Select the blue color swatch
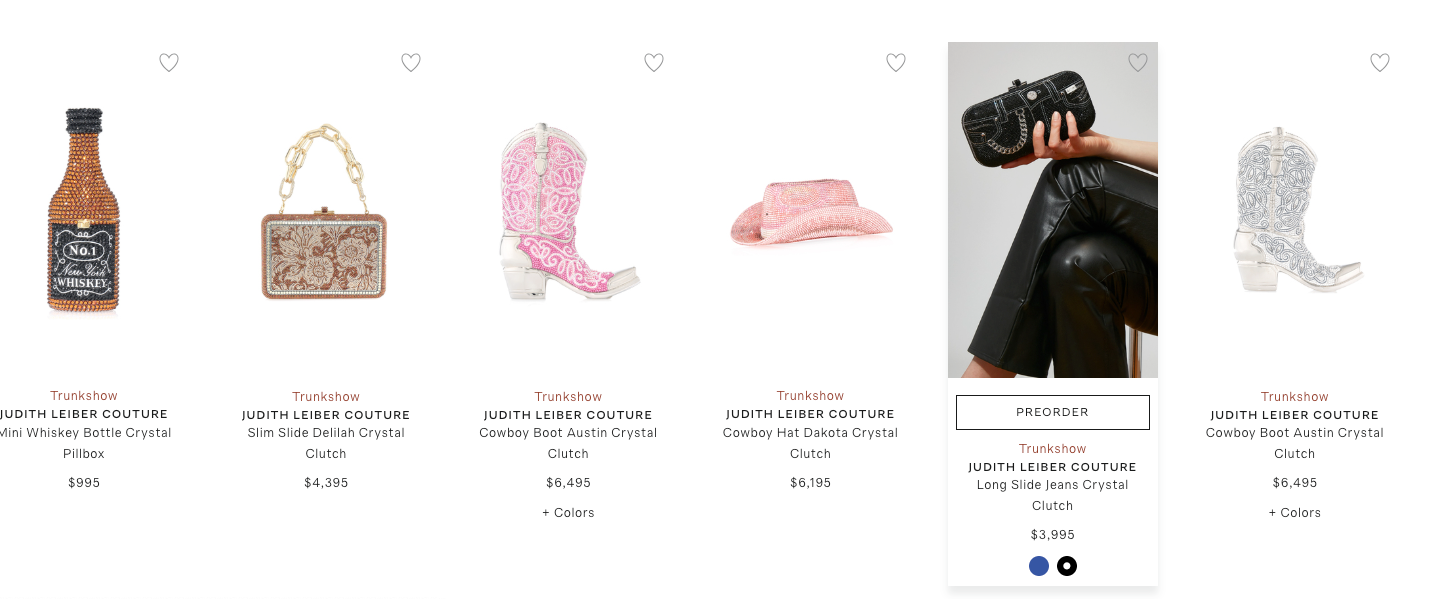The image size is (1448, 599). point(1039,566)
